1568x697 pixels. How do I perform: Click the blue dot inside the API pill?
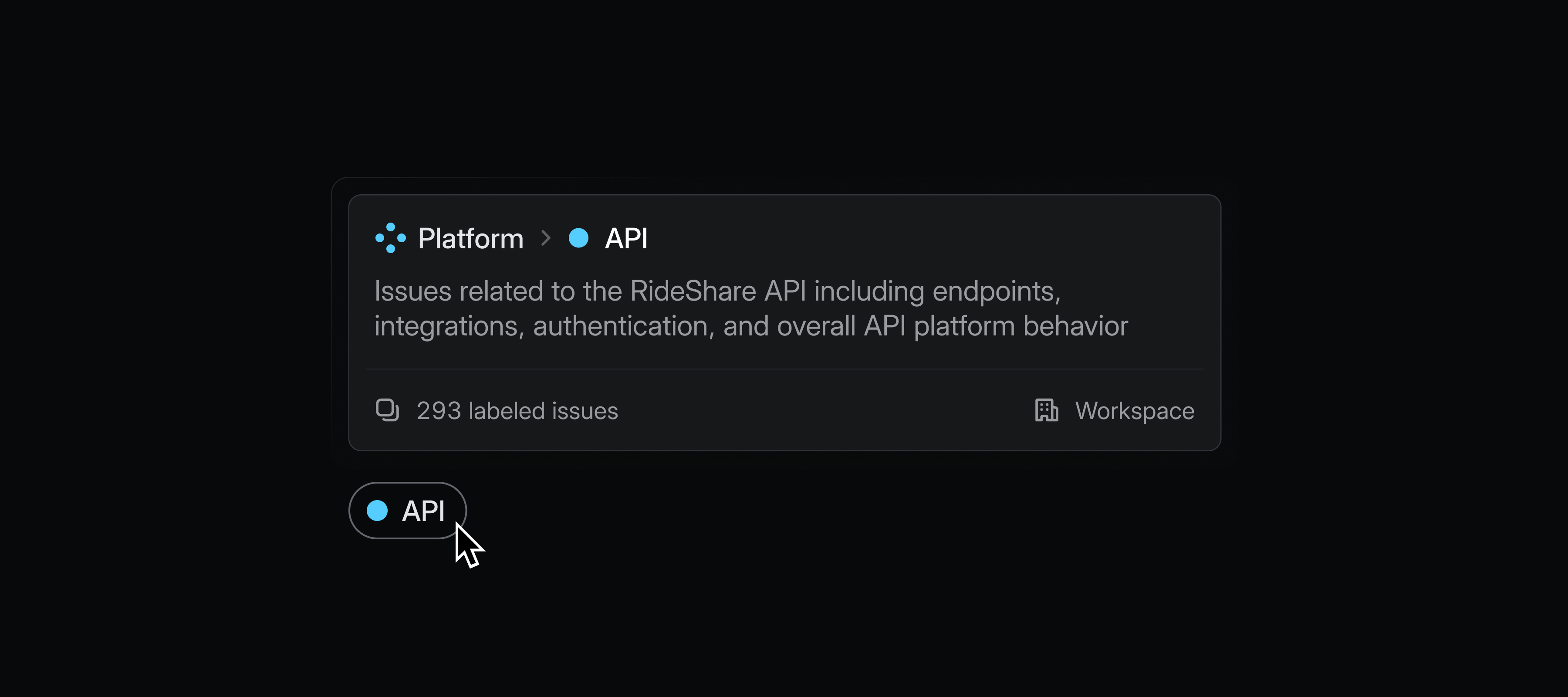coord(377,510)
